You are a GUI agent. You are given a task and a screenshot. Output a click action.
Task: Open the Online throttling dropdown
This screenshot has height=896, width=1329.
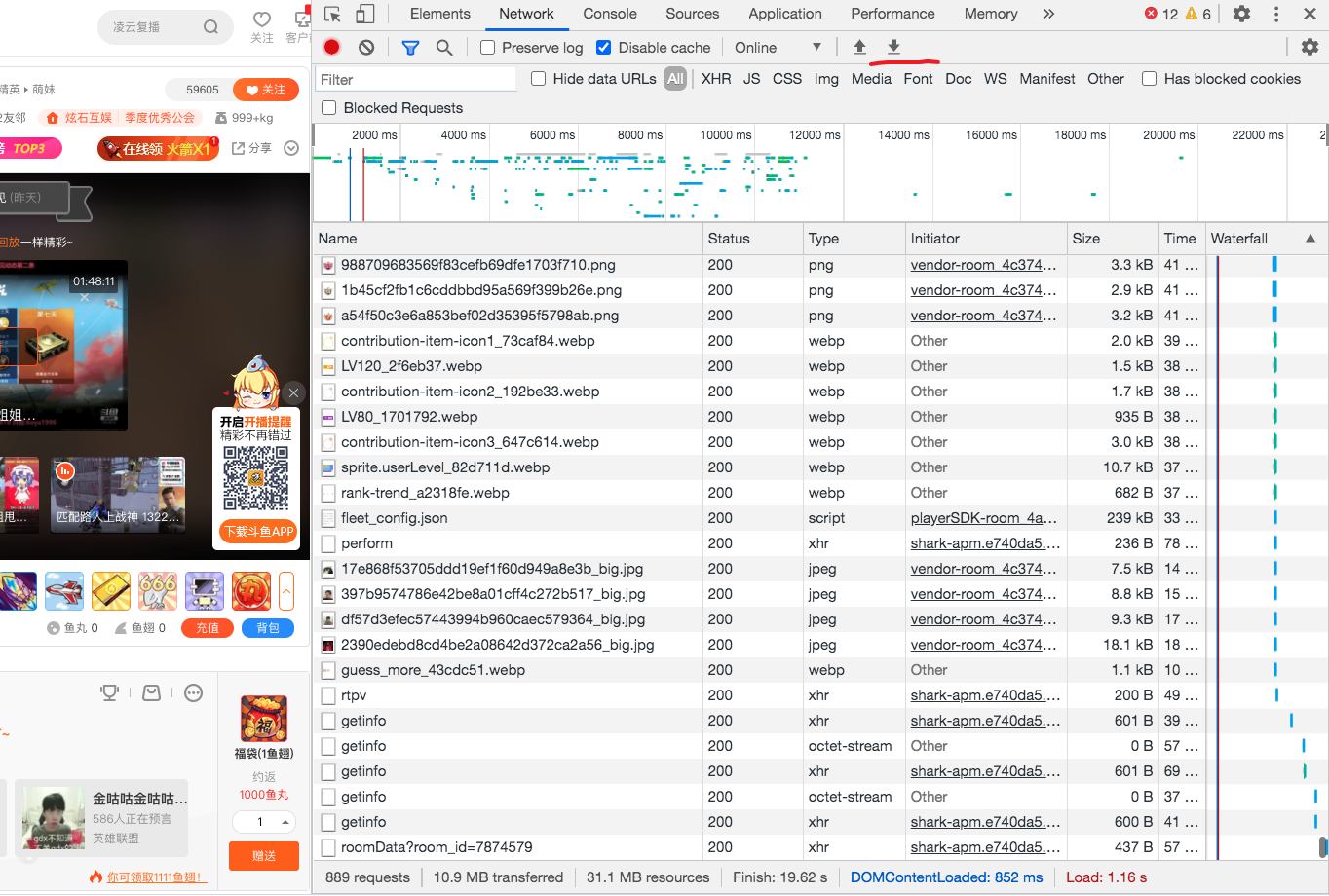pyautogui.click(x=778, y=48)
